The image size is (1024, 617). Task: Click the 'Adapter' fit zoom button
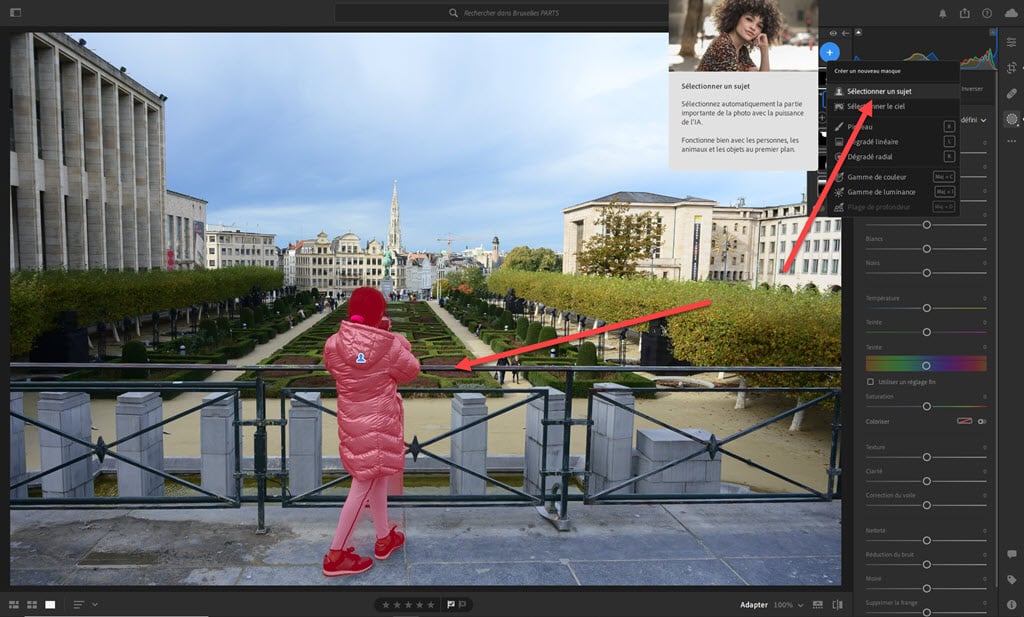point(753,605)
